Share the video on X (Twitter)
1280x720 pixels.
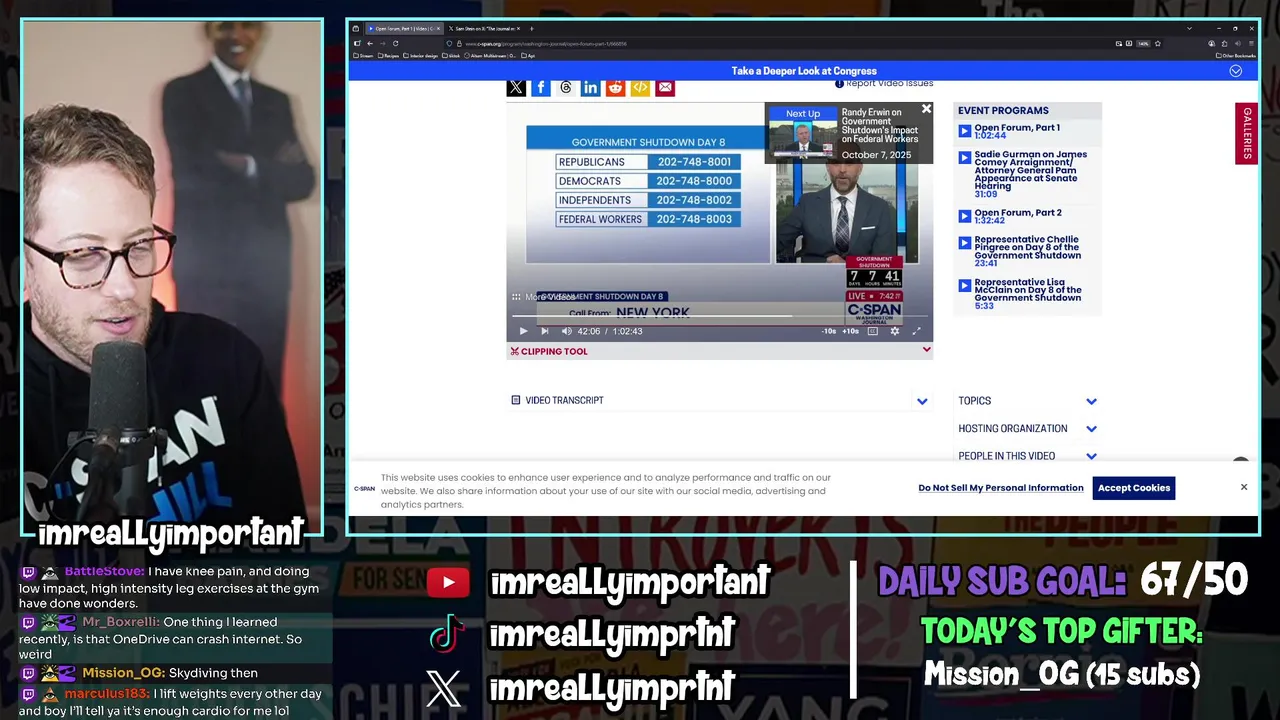click(x=516, y=88)
